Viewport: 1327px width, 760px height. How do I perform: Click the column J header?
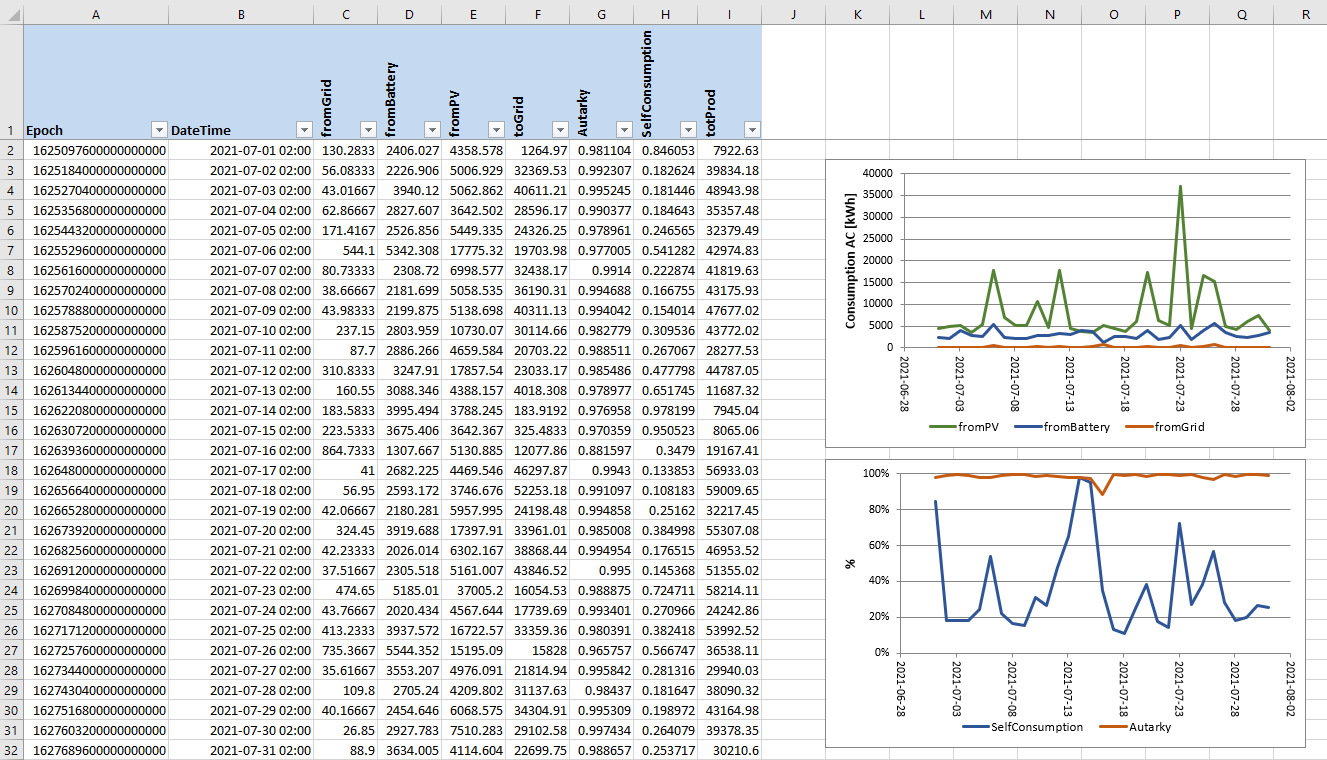793,15
